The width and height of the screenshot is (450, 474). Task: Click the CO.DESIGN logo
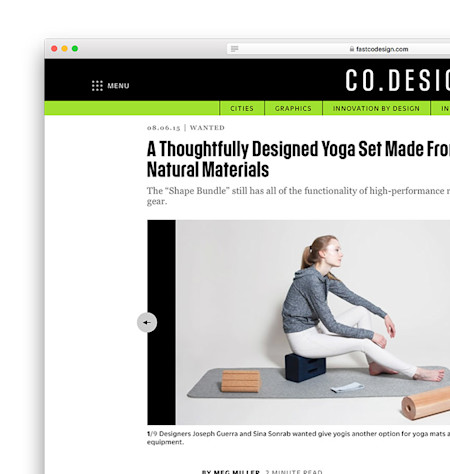(x=397, y=80)
